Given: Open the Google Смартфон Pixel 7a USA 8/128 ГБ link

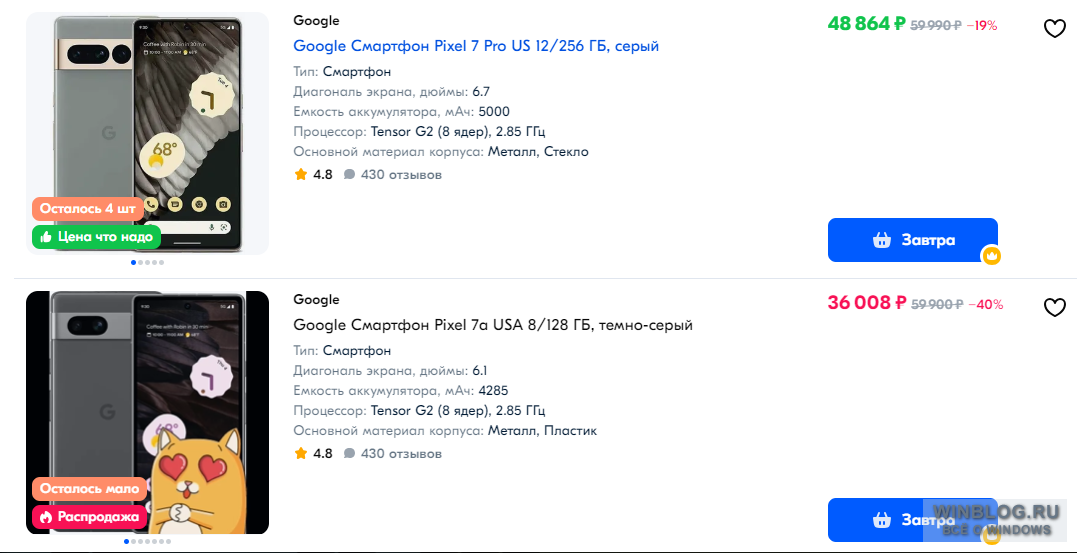Looking at the screenshot, I should tap(493, 325).
